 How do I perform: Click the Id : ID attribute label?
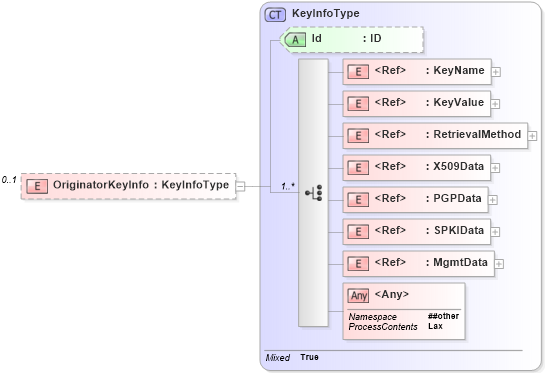[x=346, y=38]
